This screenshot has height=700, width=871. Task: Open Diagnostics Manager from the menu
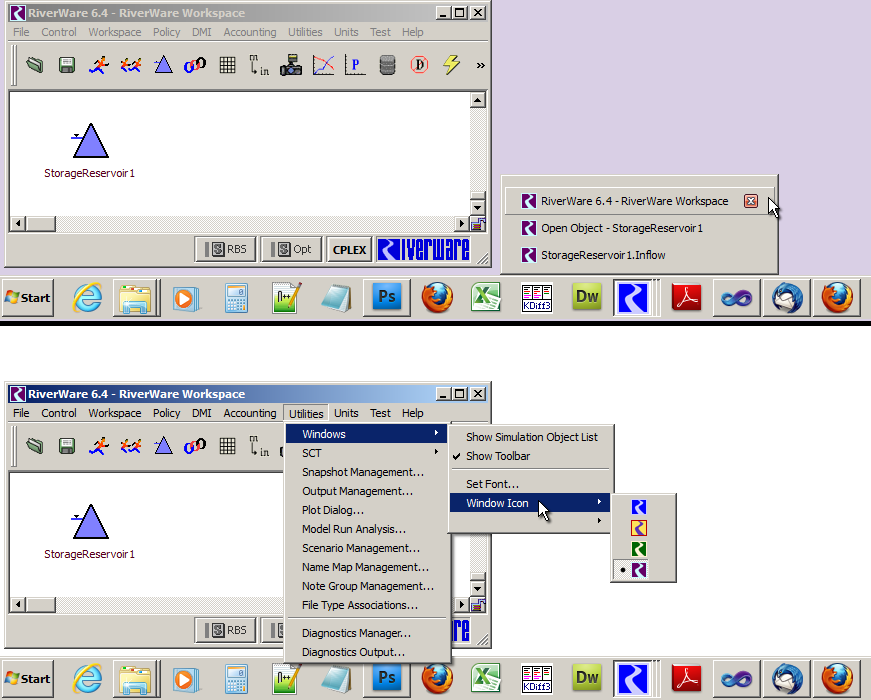tap(367, 633)
